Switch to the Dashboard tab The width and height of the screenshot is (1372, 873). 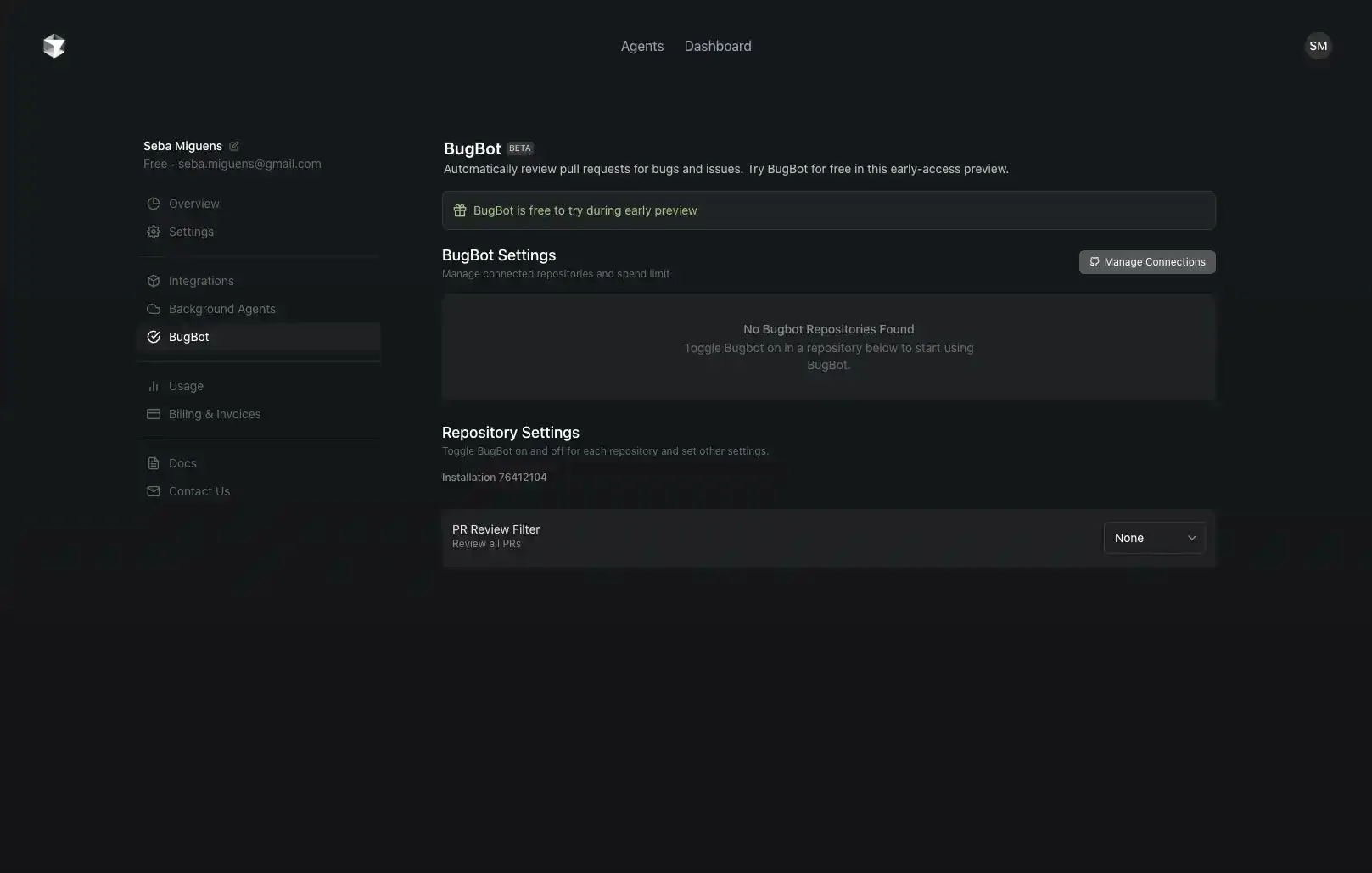[x=718, y=46]
